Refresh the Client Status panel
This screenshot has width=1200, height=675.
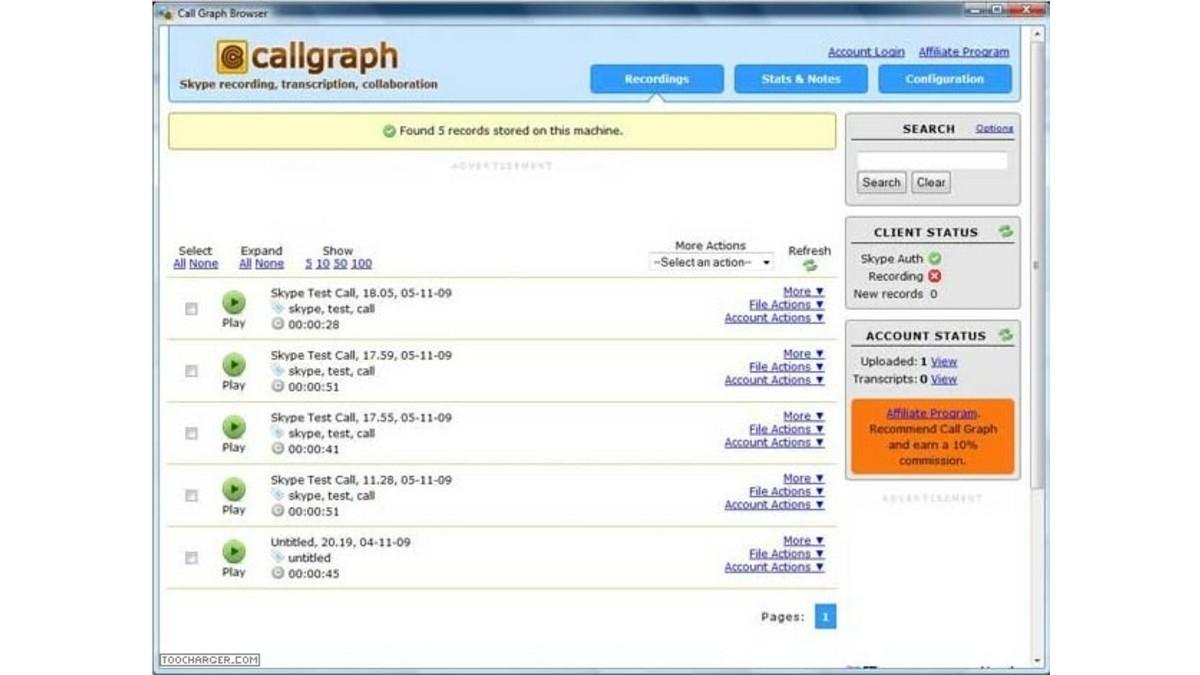click(x=1008, y=231)
